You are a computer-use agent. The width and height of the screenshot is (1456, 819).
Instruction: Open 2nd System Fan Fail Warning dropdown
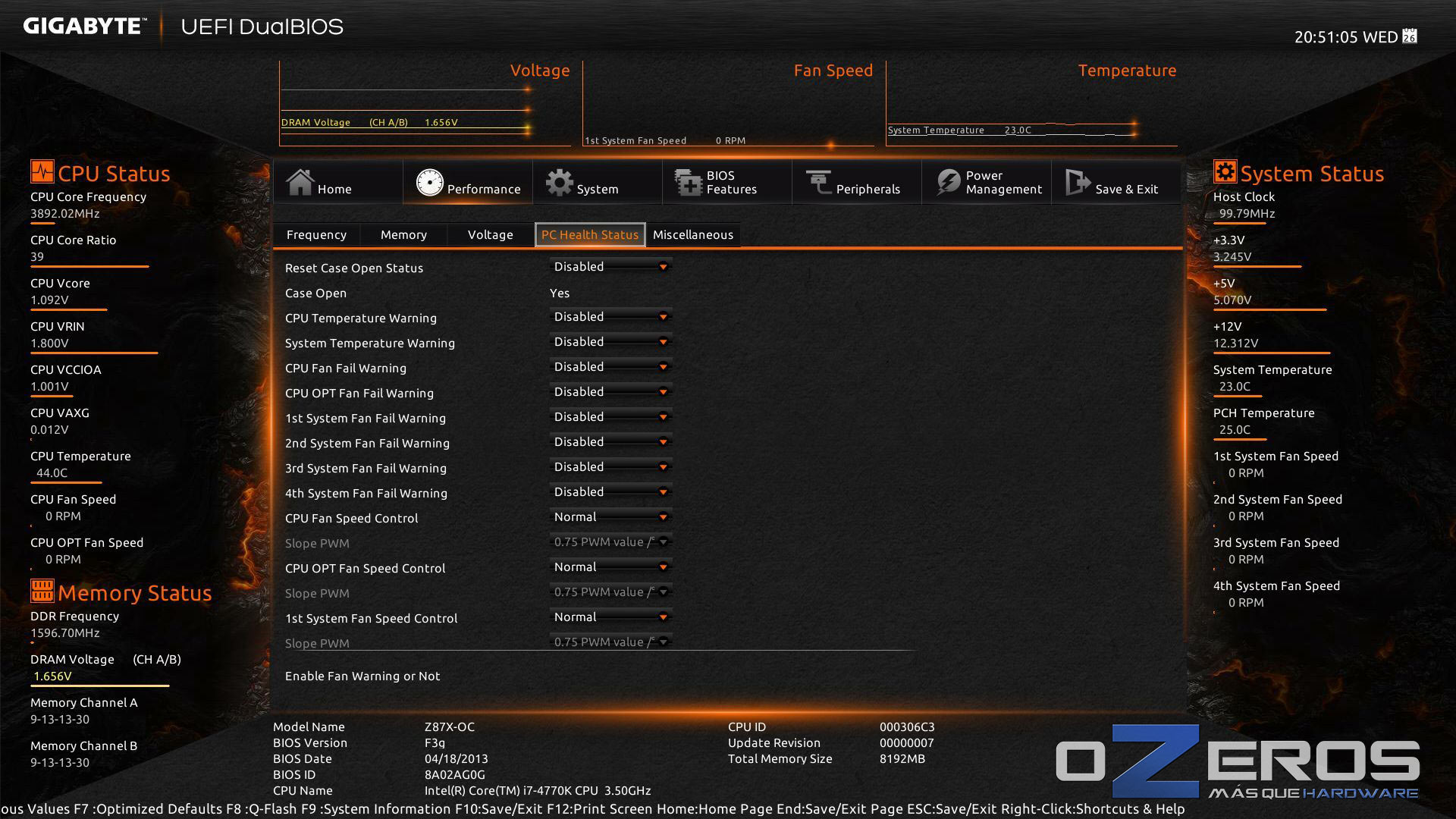pos(610,442)
